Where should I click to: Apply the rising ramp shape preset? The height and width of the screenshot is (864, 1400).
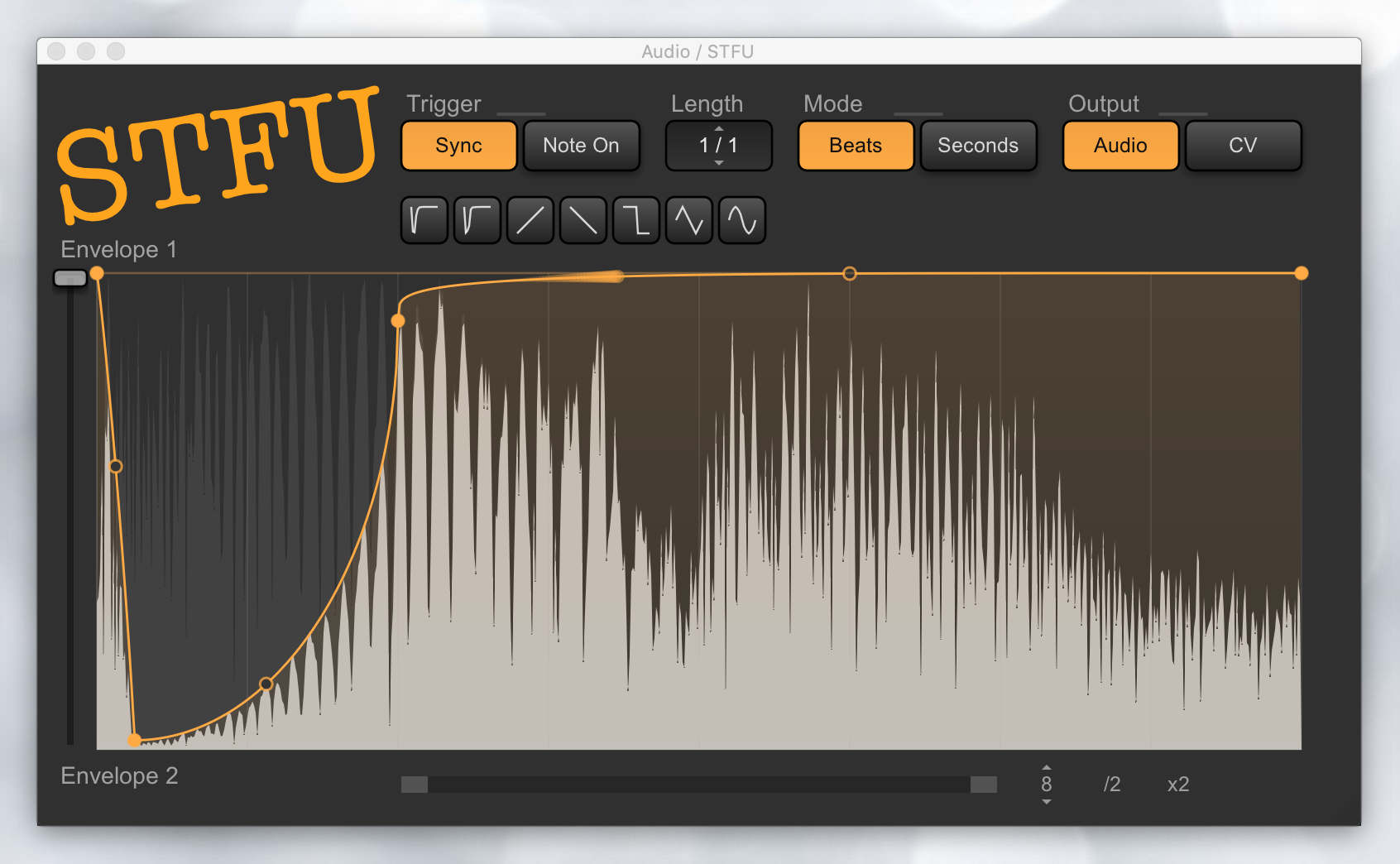tap(530, 220)
